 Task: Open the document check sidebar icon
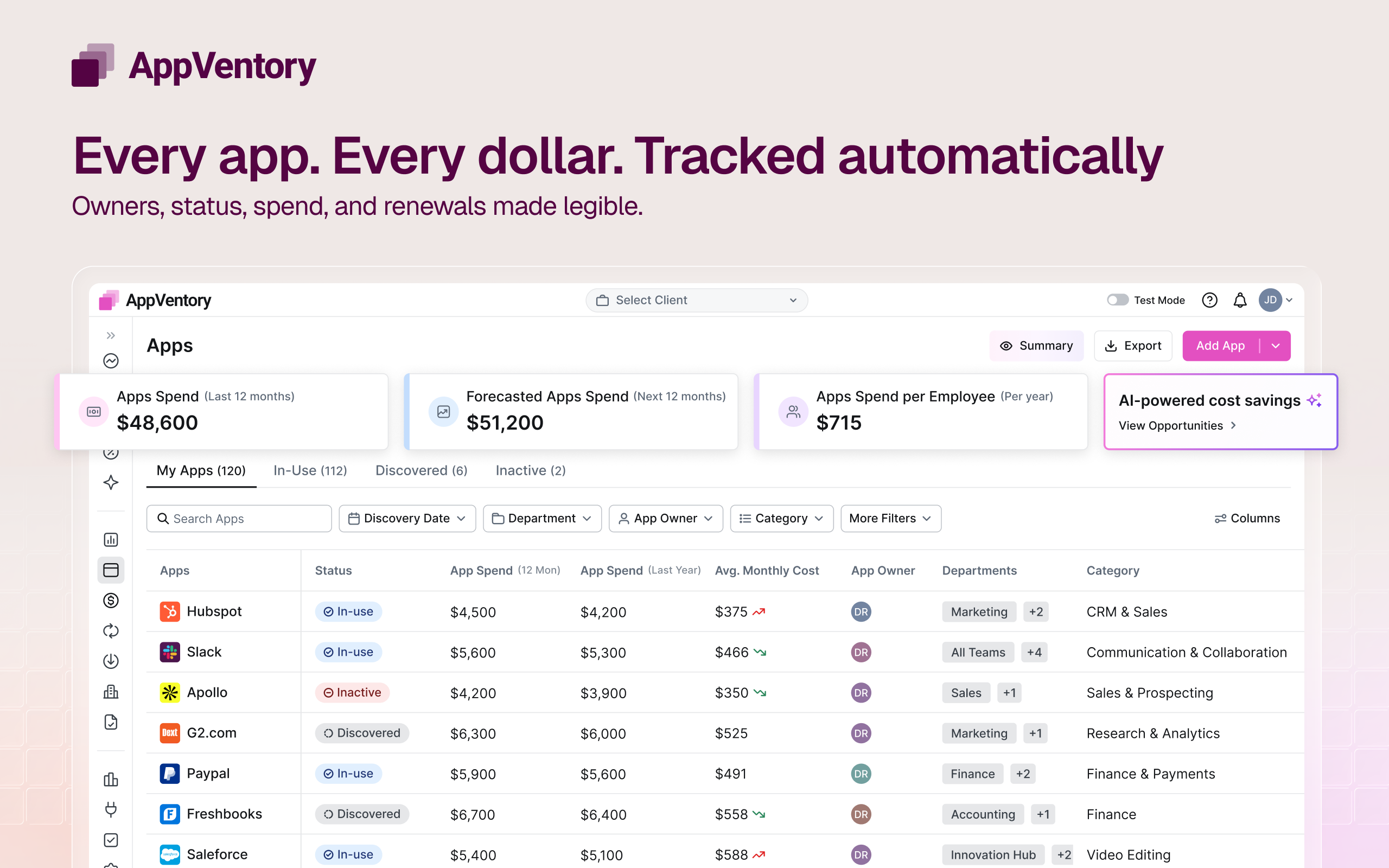click(x=111, y=722)
